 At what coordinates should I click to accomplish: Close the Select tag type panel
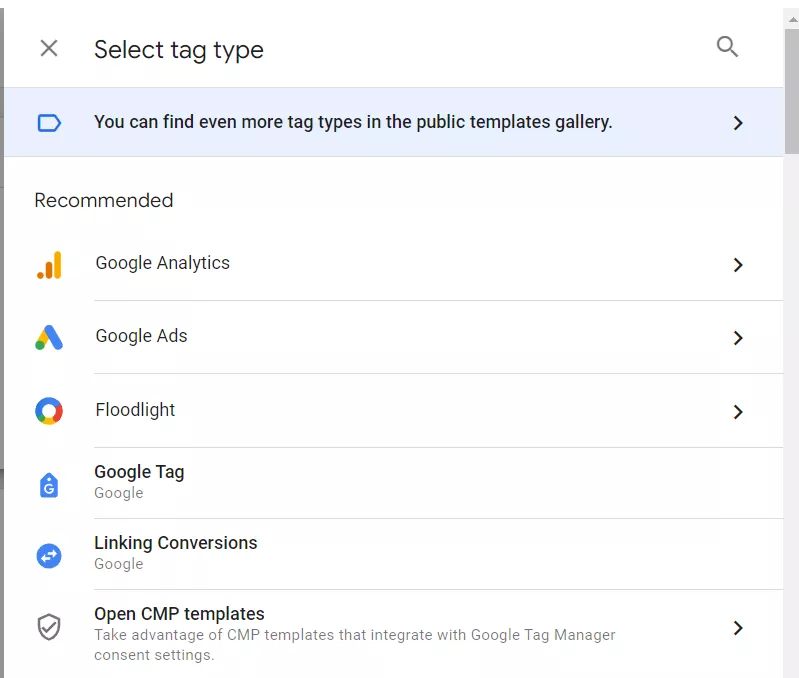49,48
